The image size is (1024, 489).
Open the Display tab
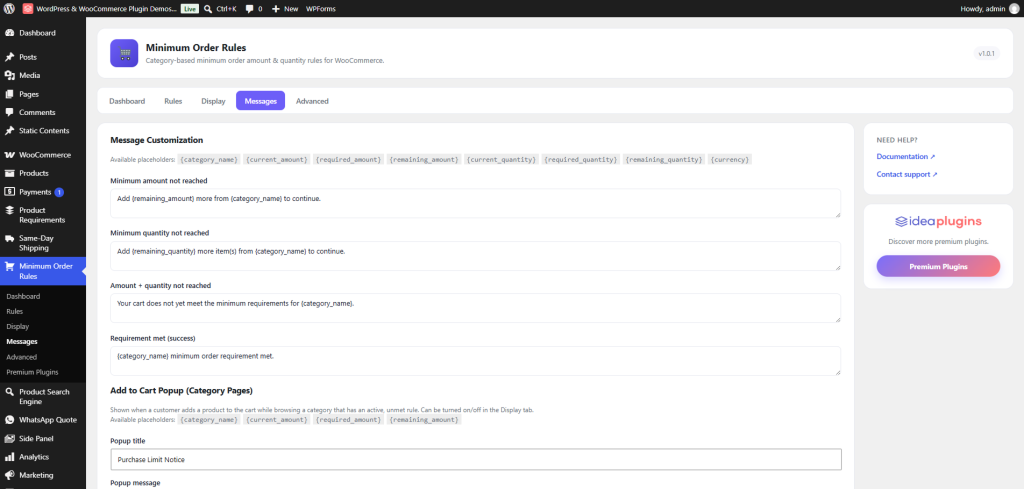pyautogui.click(x=213, y=101)
